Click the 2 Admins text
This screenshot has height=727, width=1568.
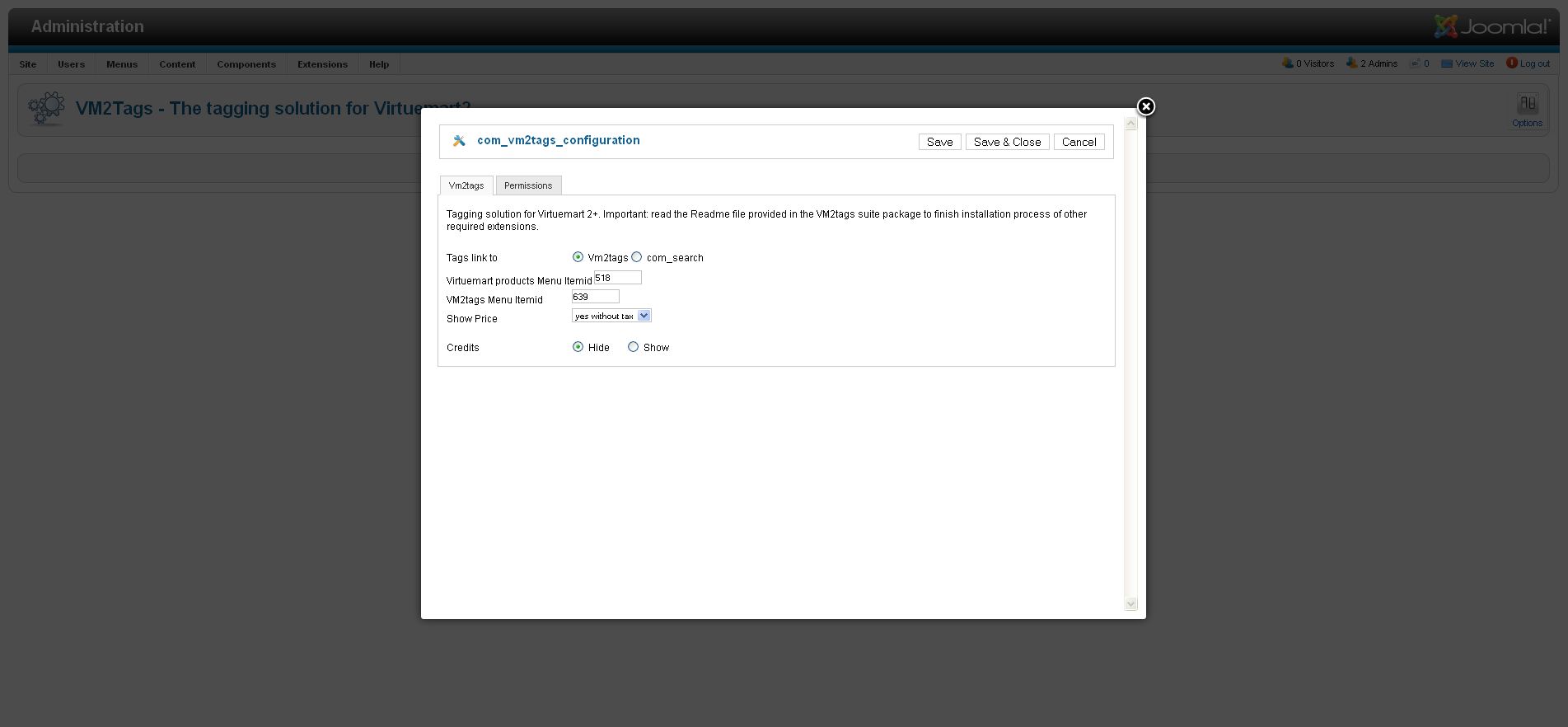pyautogui.click(x=1378, y=63)
